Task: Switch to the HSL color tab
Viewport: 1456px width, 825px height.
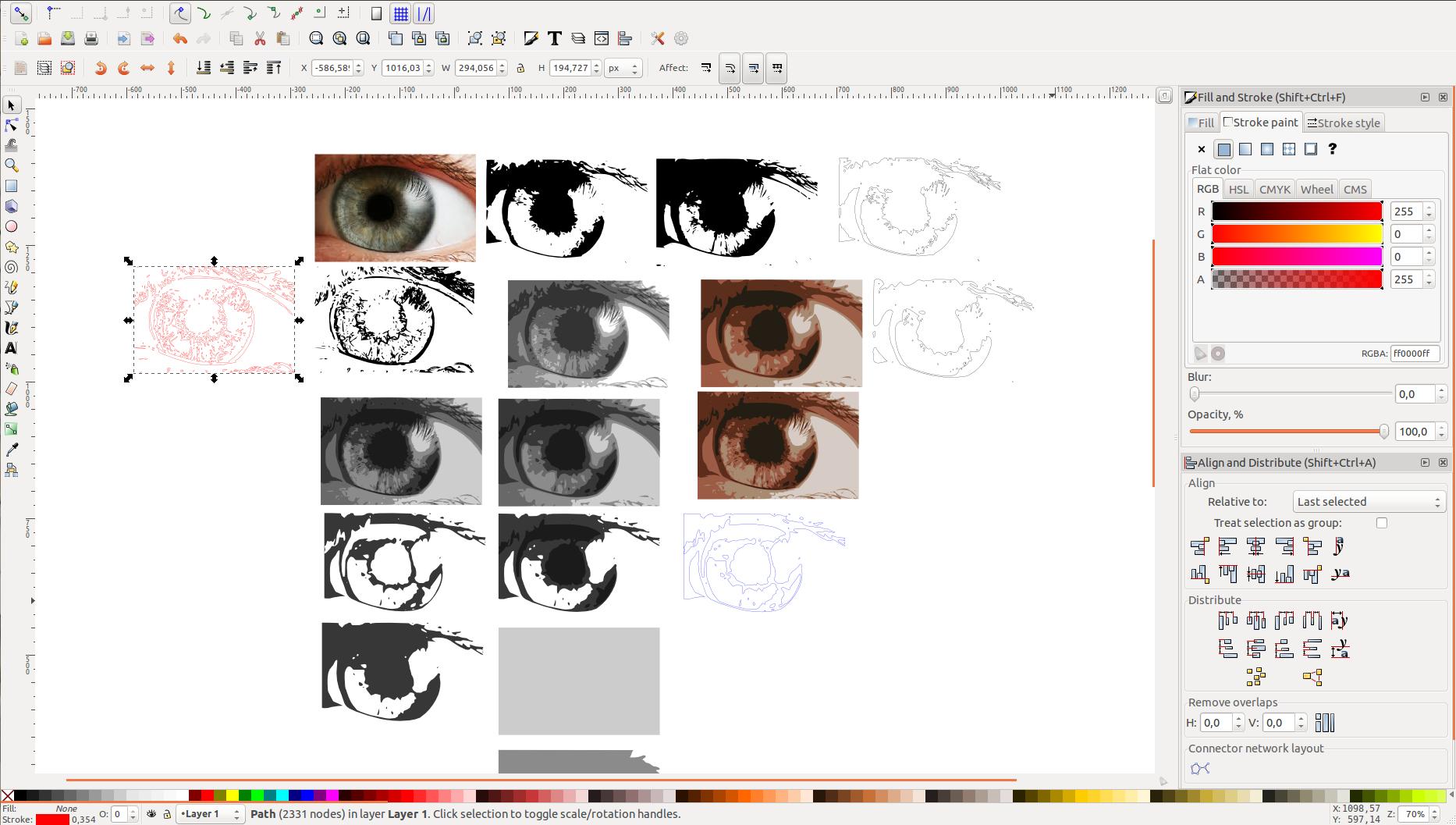Action: (1238, 189)
